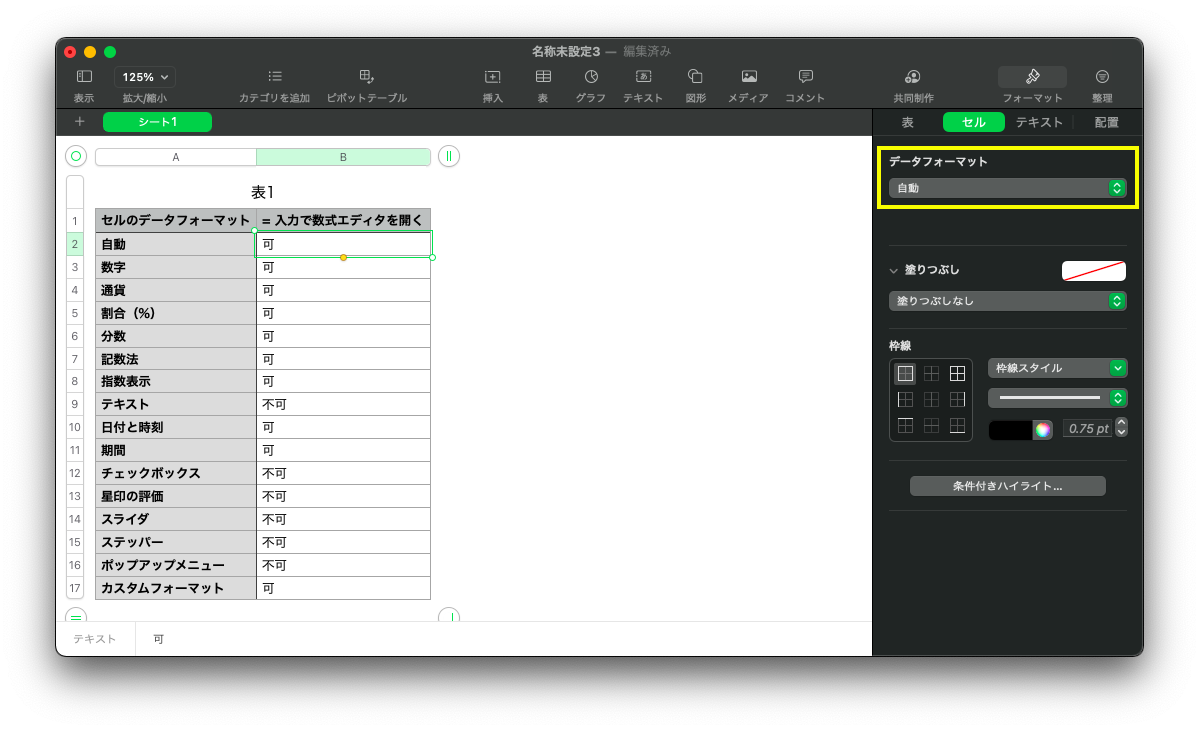Add a comment with コメント icon
Image resolution: width=1199 pixels, height=730 pixels.
(805, 77)
